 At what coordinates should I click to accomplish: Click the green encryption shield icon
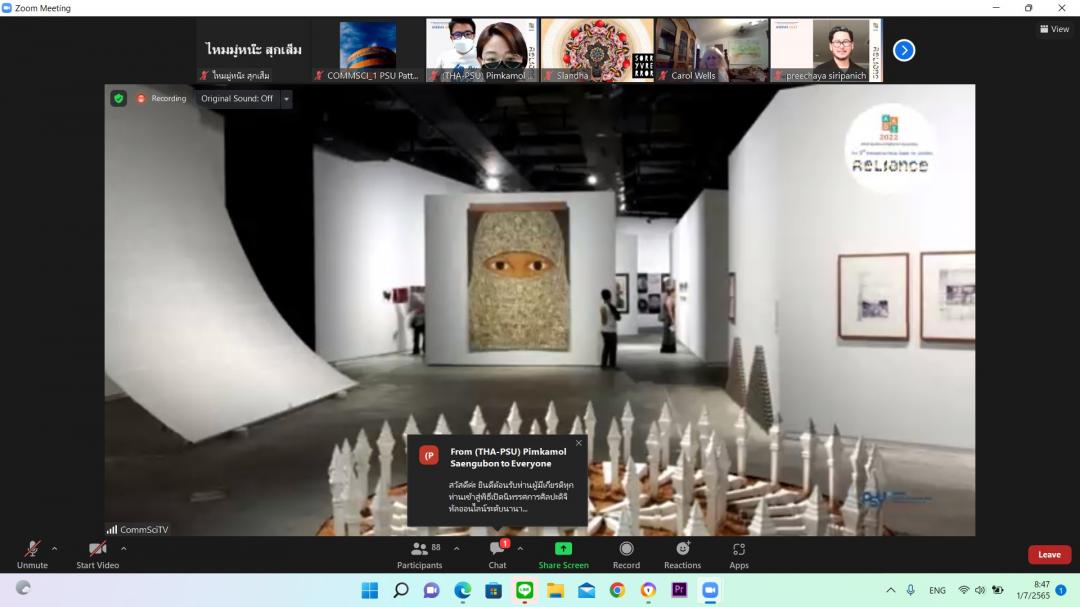coord(119,99)
